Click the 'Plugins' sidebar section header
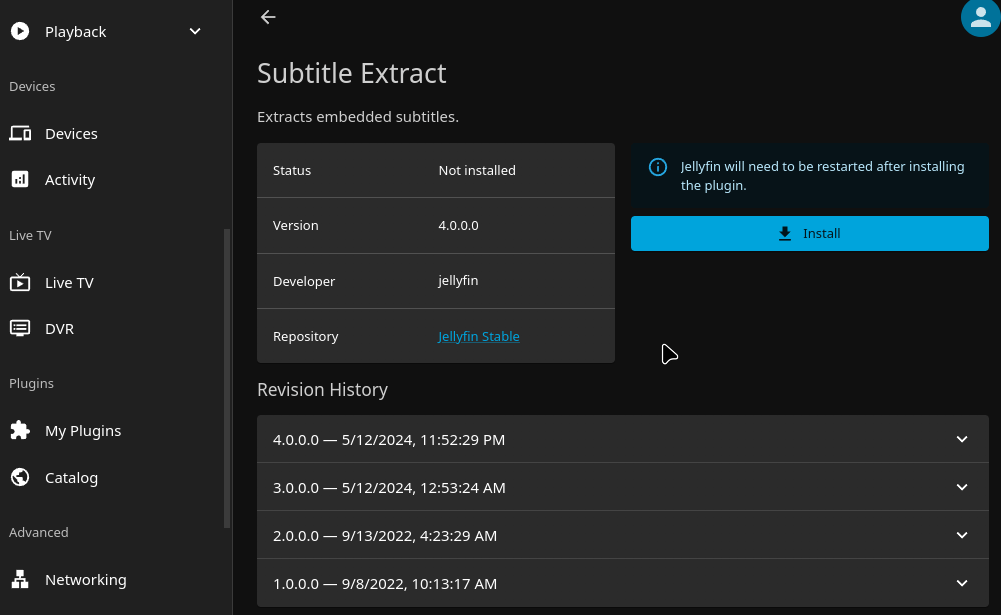The image size is (1001, 615). point(31,383)
